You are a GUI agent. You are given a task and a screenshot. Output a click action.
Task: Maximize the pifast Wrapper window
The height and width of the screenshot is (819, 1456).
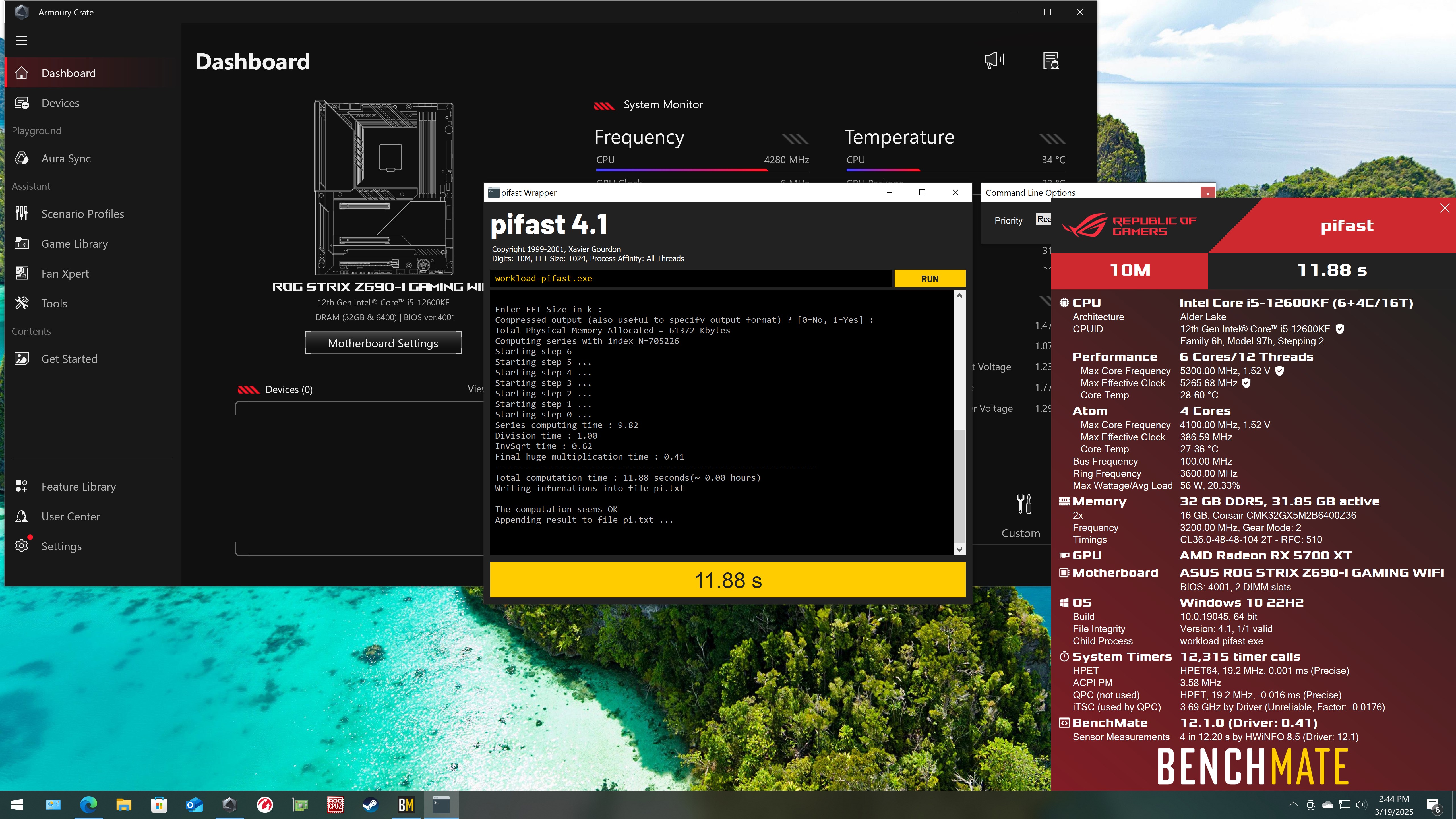[x=922, y=193]
